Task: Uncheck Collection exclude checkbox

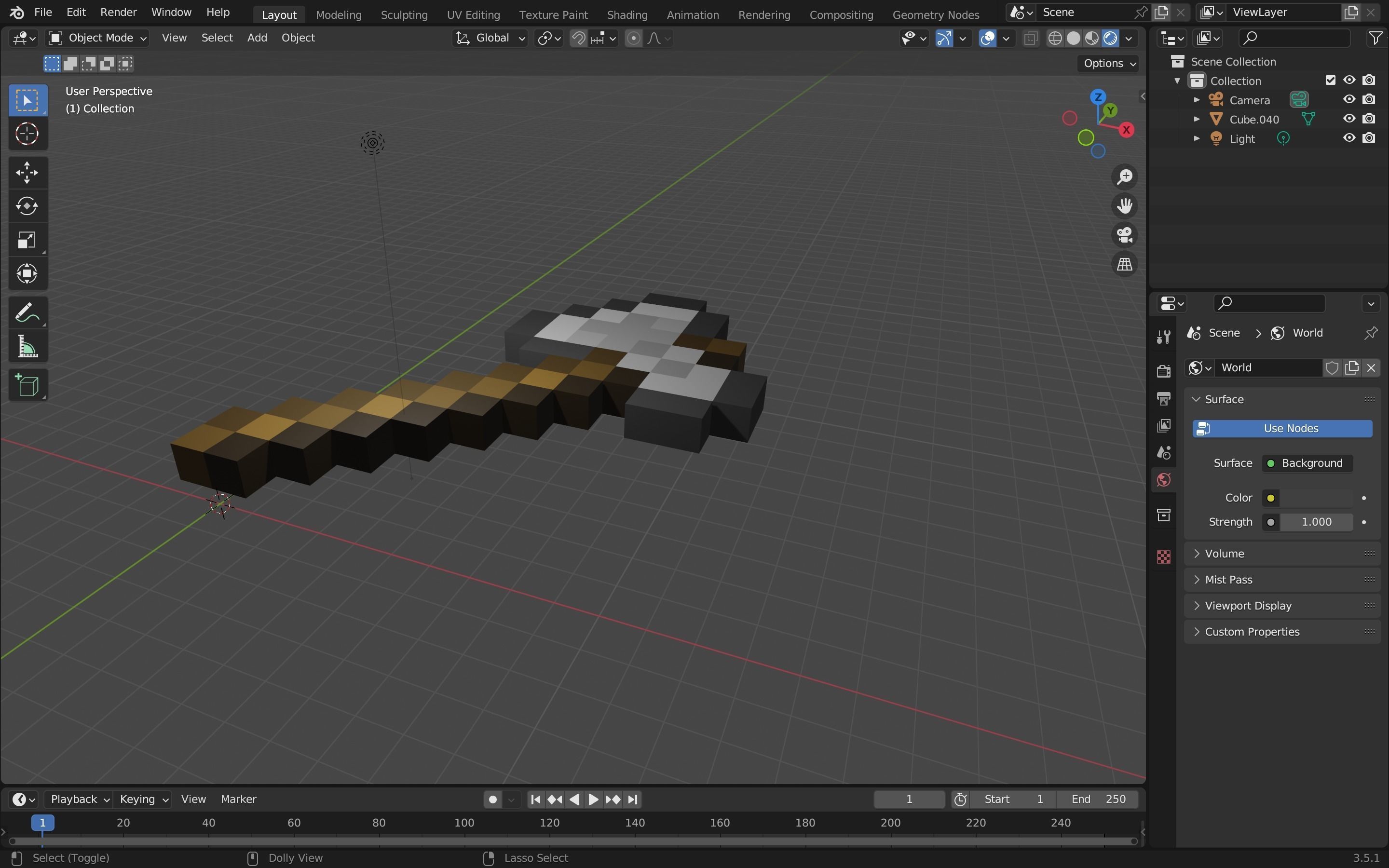Action: (x=1330, y=80)
